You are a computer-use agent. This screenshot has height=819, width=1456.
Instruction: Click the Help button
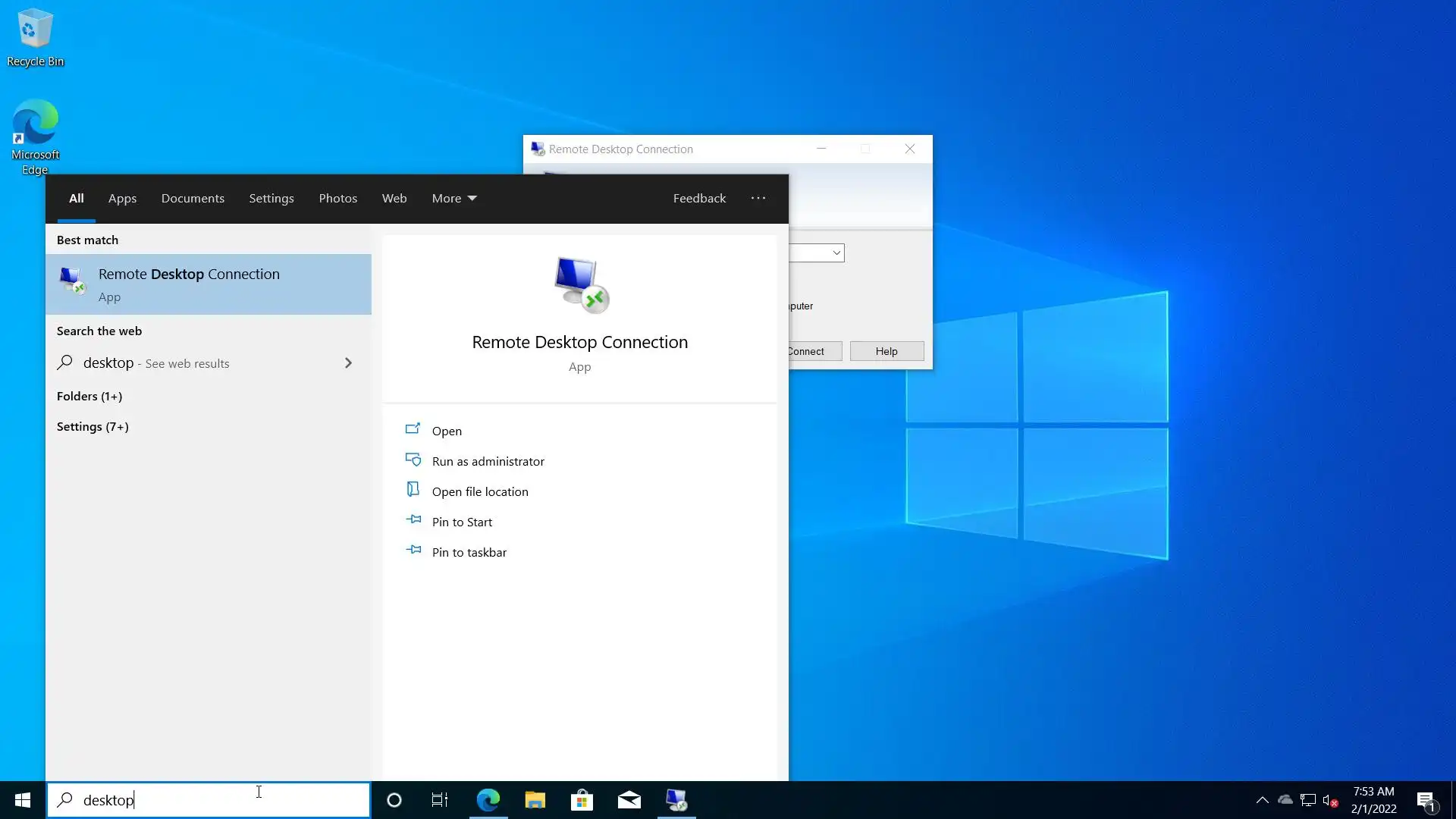click(886, 351)
